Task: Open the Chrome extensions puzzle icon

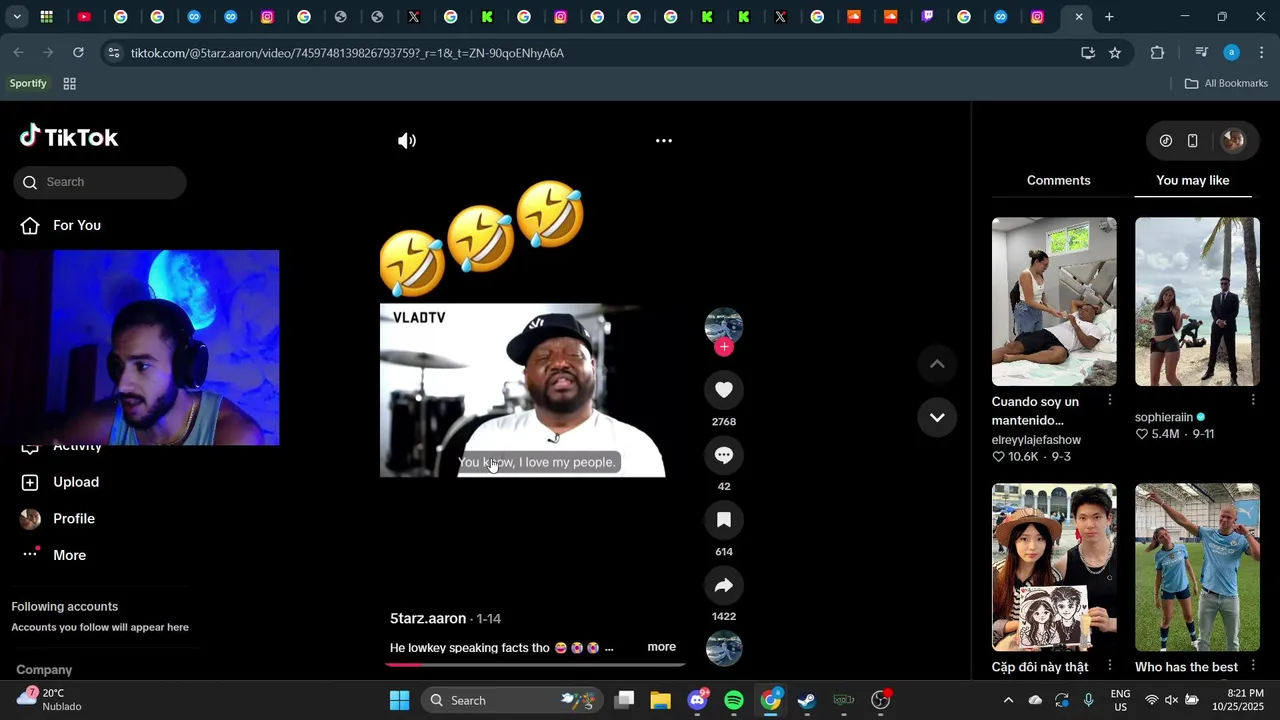Action: (x=1158, y=53)
